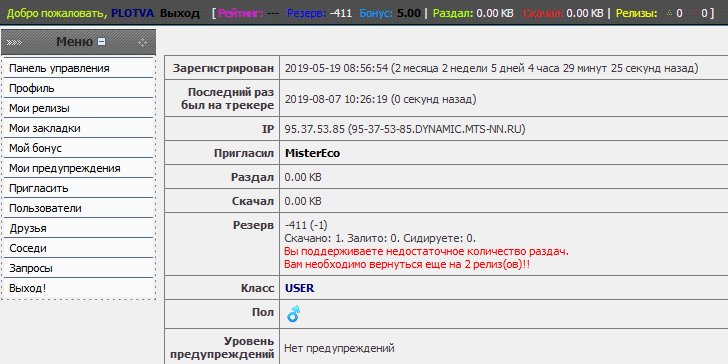The width and height of the screenshot is (728, 364).
Task: Click the arrows icon left of Меню title
Action: pos(14,42)
